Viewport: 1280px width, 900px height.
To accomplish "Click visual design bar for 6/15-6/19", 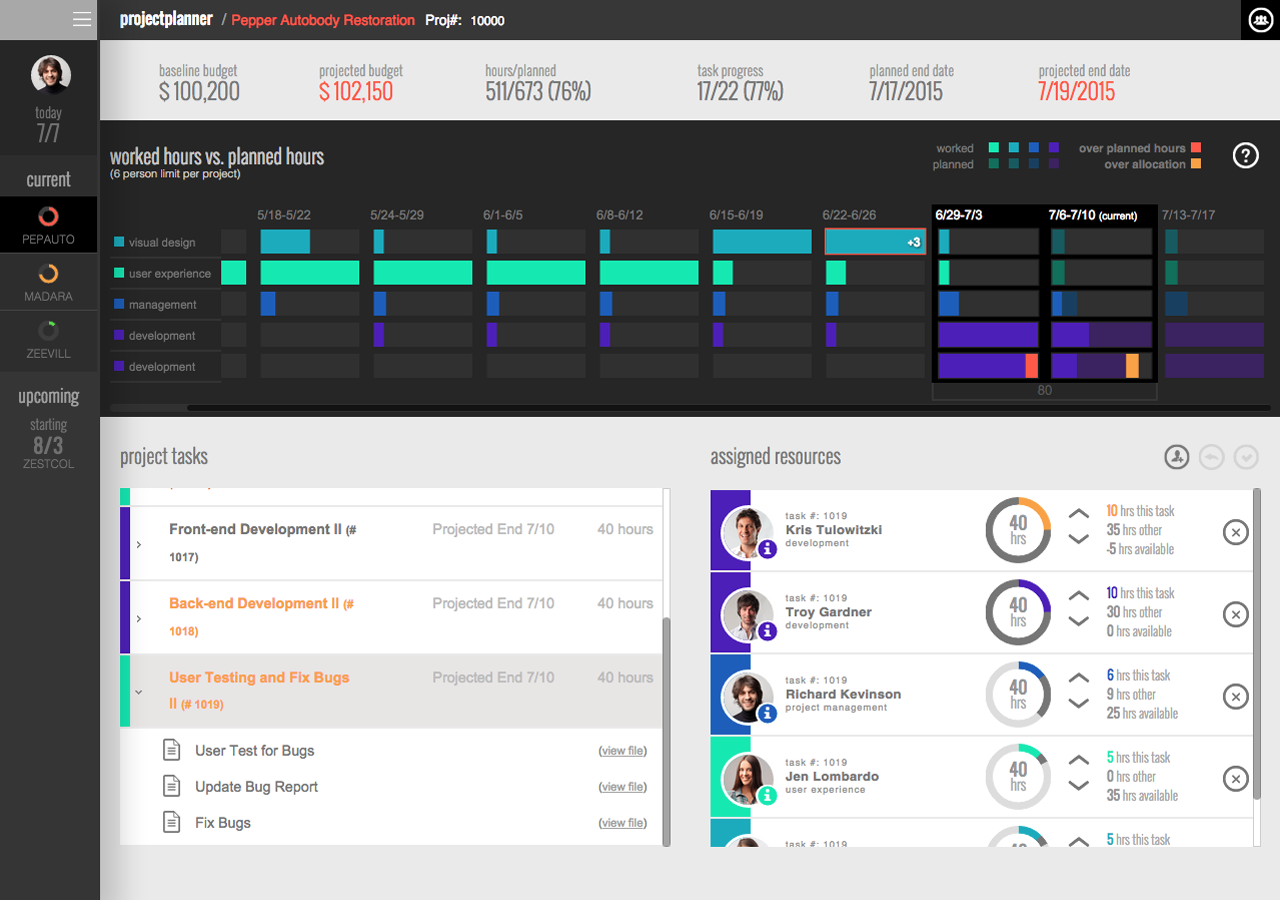I will coord(762,242).
